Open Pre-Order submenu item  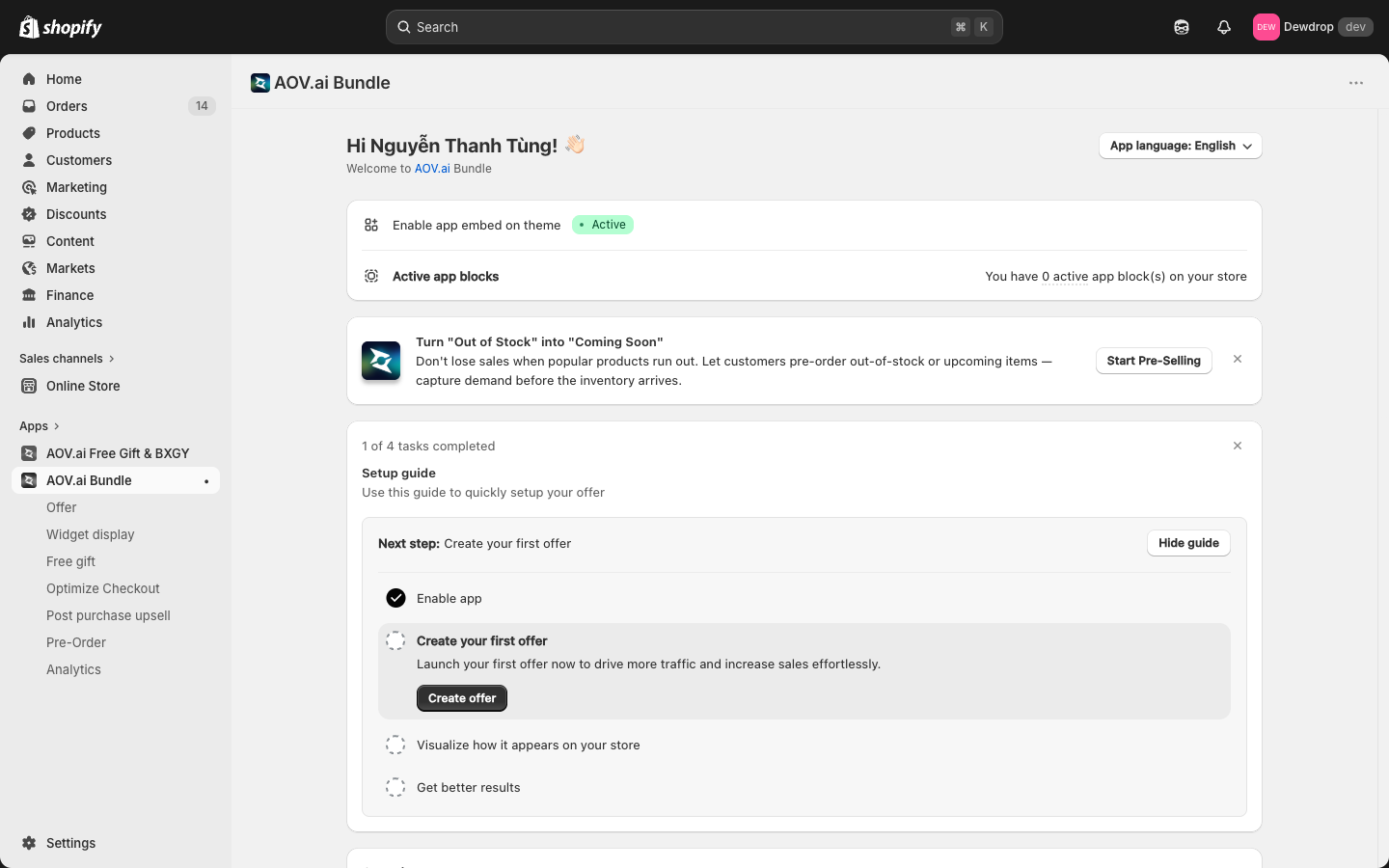point(76,642)
